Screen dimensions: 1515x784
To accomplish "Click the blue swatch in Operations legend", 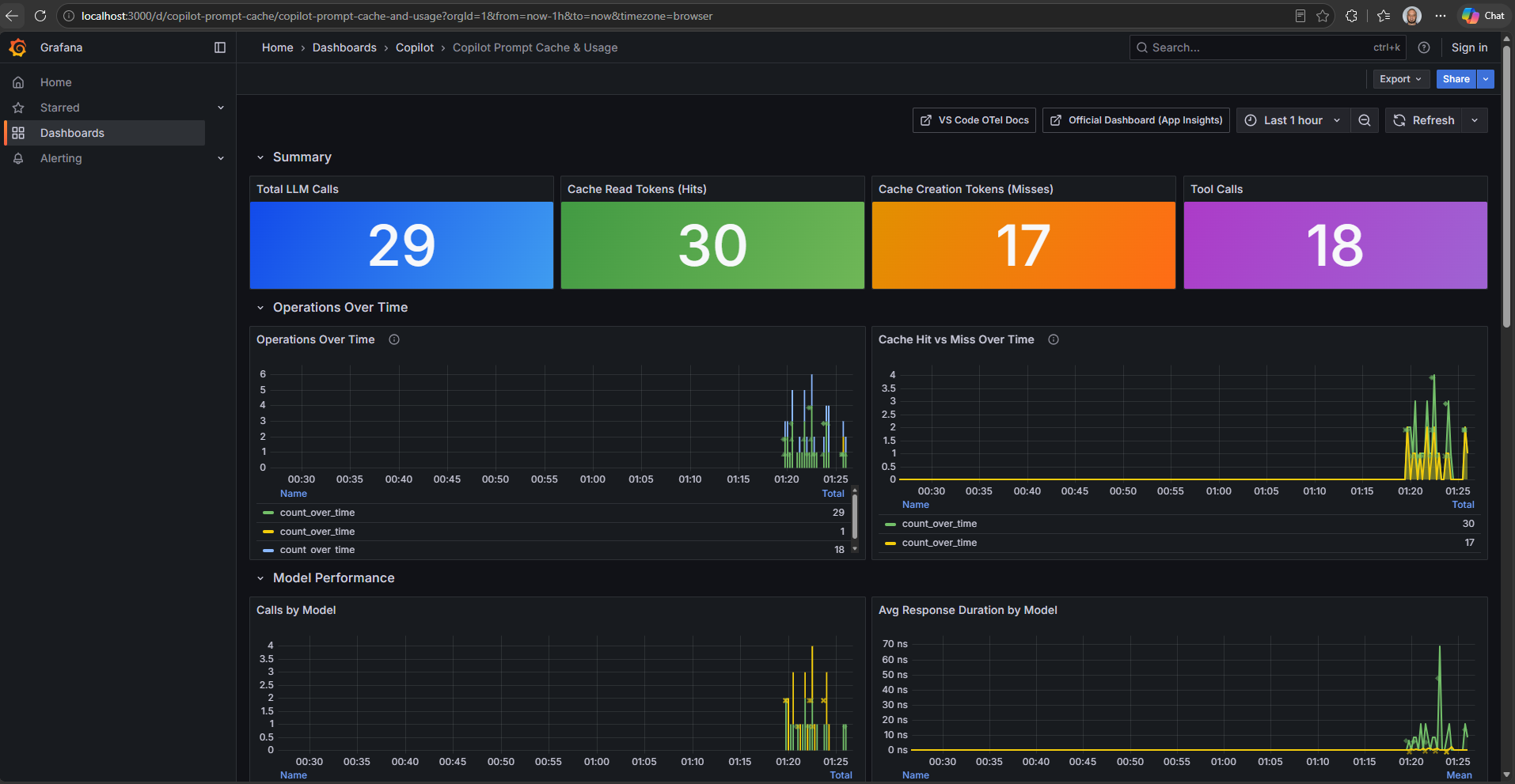I will click(268, 551).
